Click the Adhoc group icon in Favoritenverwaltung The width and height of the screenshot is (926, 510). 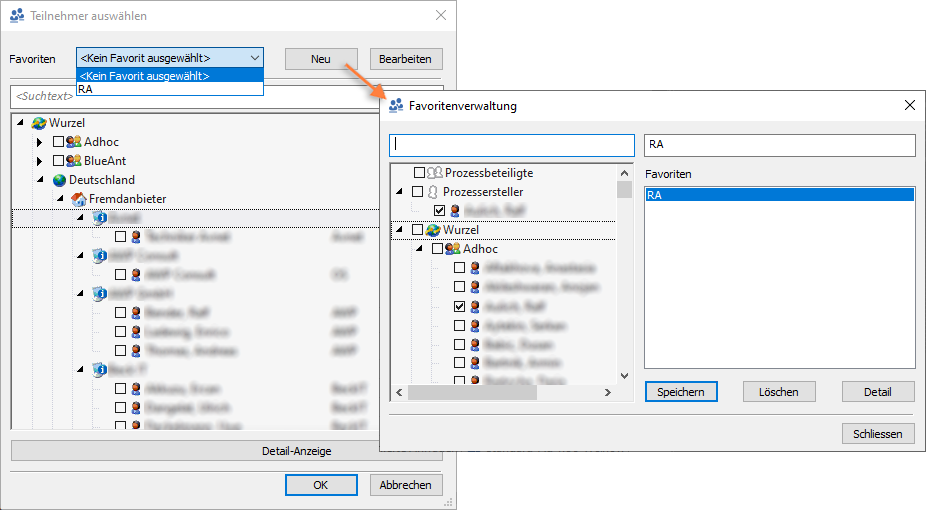pos(452,249)
